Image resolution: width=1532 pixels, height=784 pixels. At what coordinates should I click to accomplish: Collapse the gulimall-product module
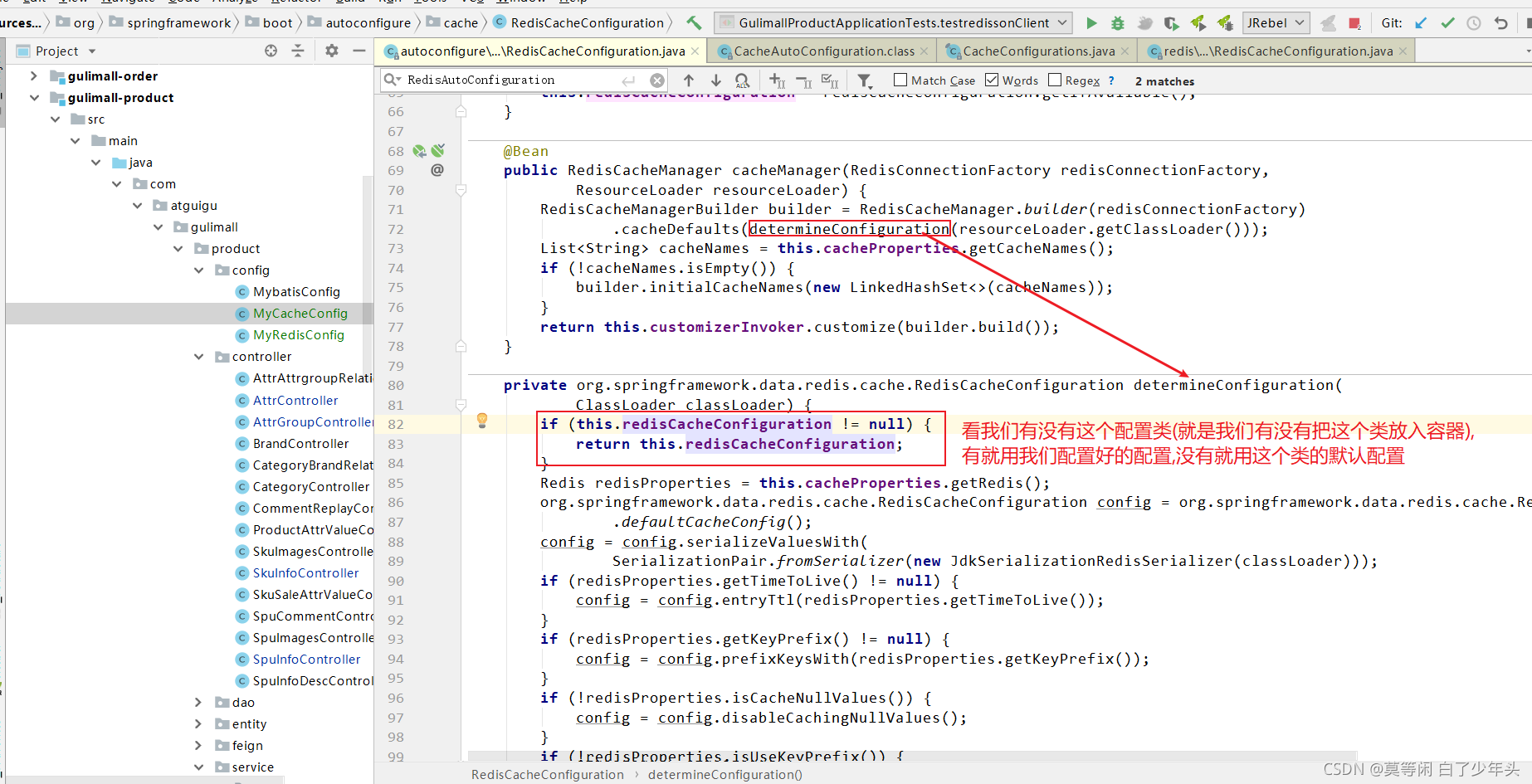[33, 97]
